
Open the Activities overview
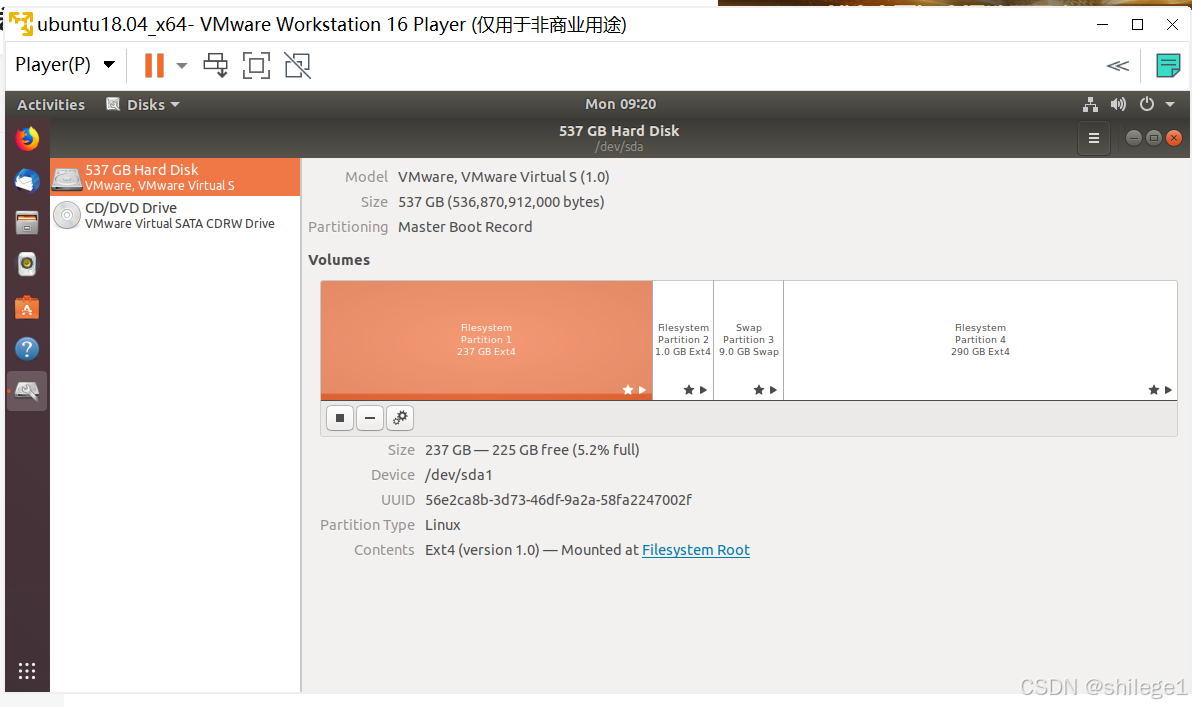coord(51,105)
